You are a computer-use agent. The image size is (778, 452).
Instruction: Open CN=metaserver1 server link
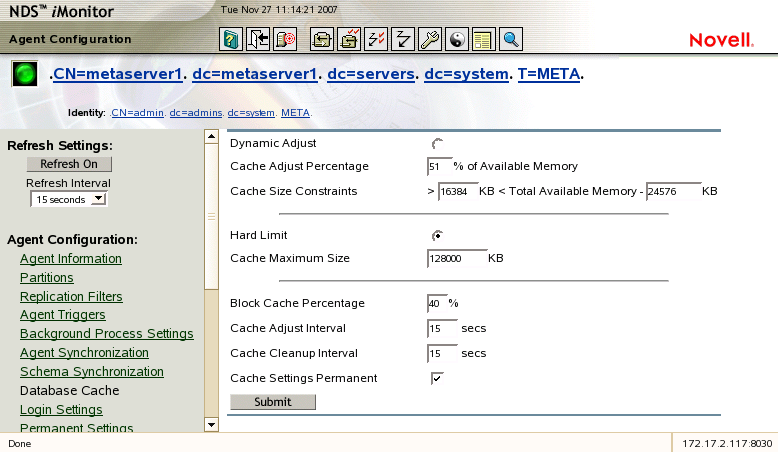click(118, 74)
